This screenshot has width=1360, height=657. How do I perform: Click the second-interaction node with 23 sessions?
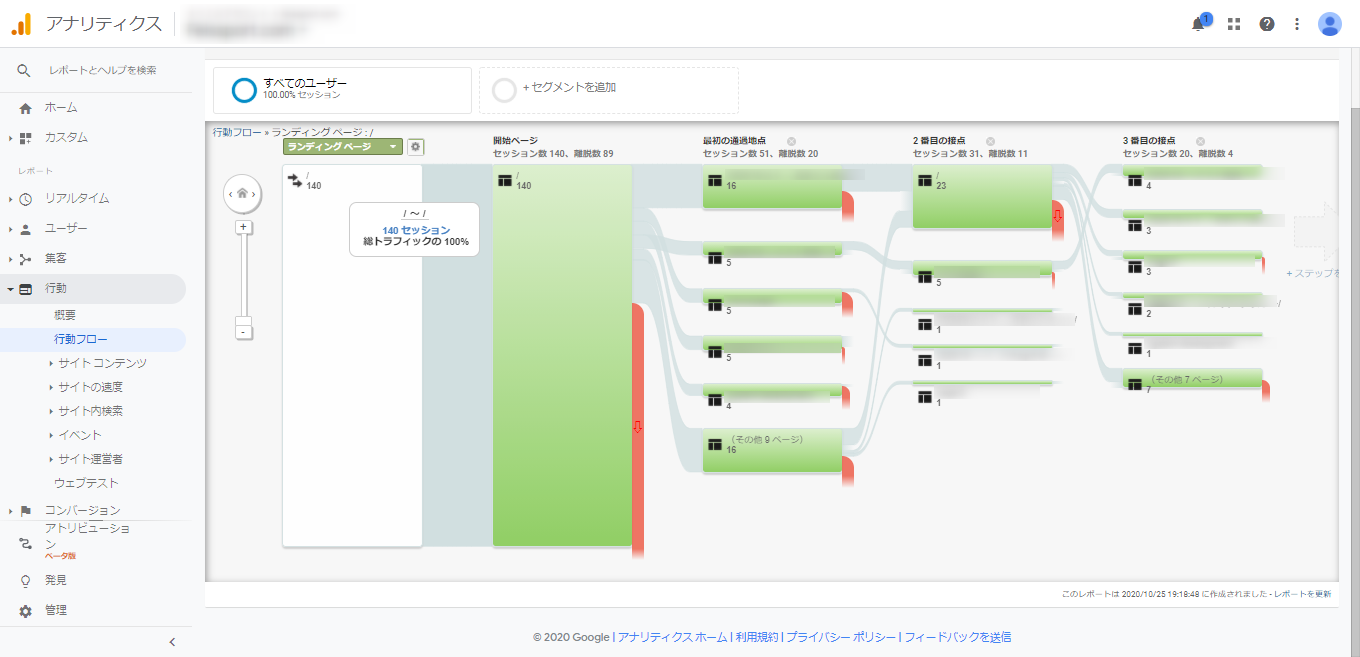click(982, 197)
